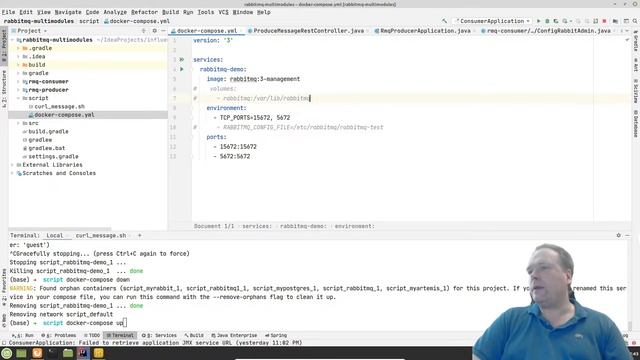Toggle Project tool window side tab
Screen dimensions: 640x360
pos(4,45)
